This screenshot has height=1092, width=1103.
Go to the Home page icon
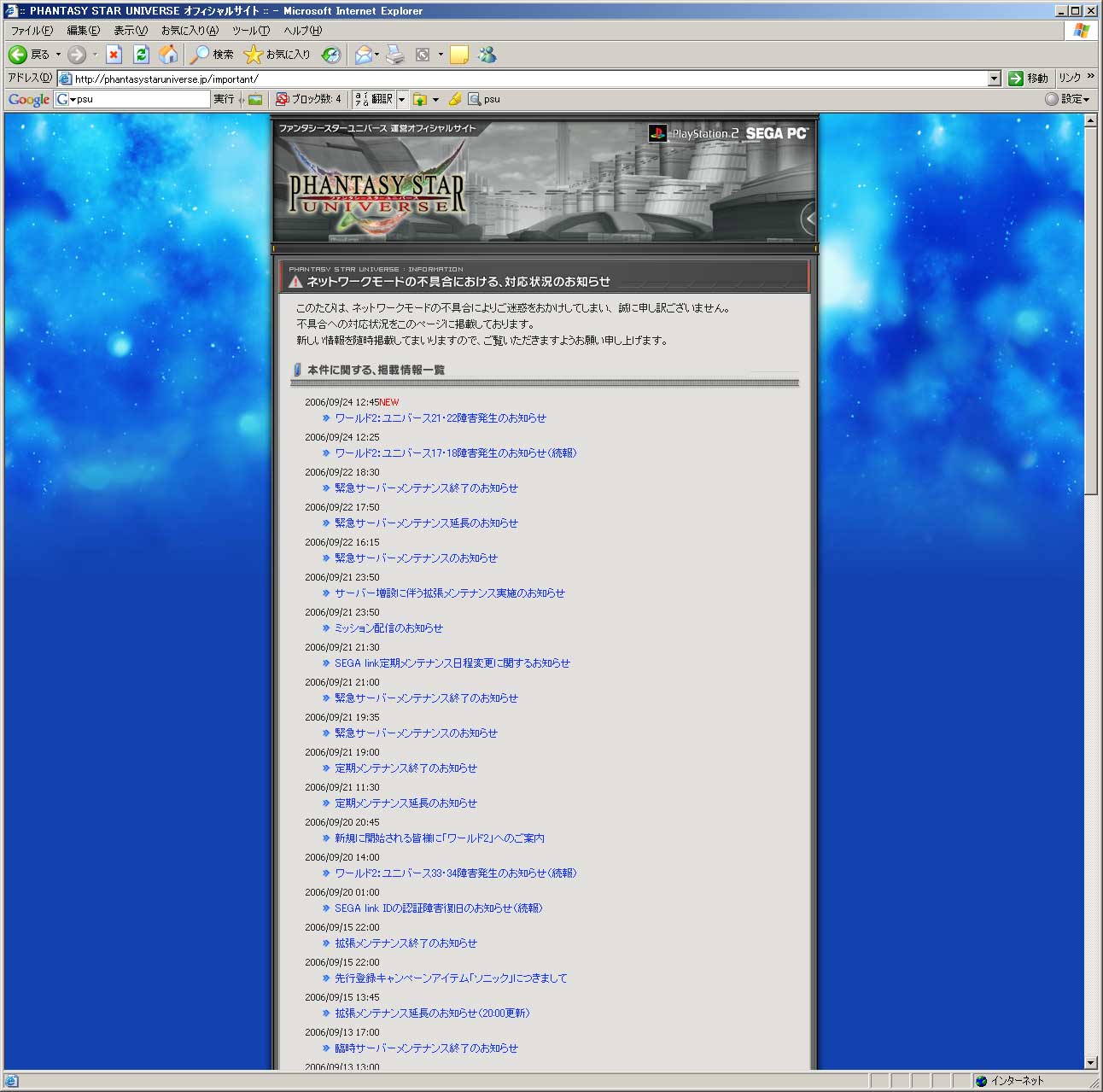(x=168, y=55)
